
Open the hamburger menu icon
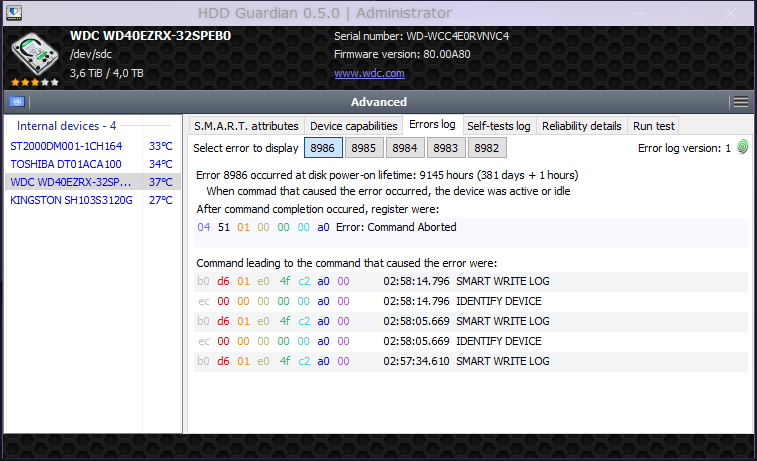(x=741, y=102)
